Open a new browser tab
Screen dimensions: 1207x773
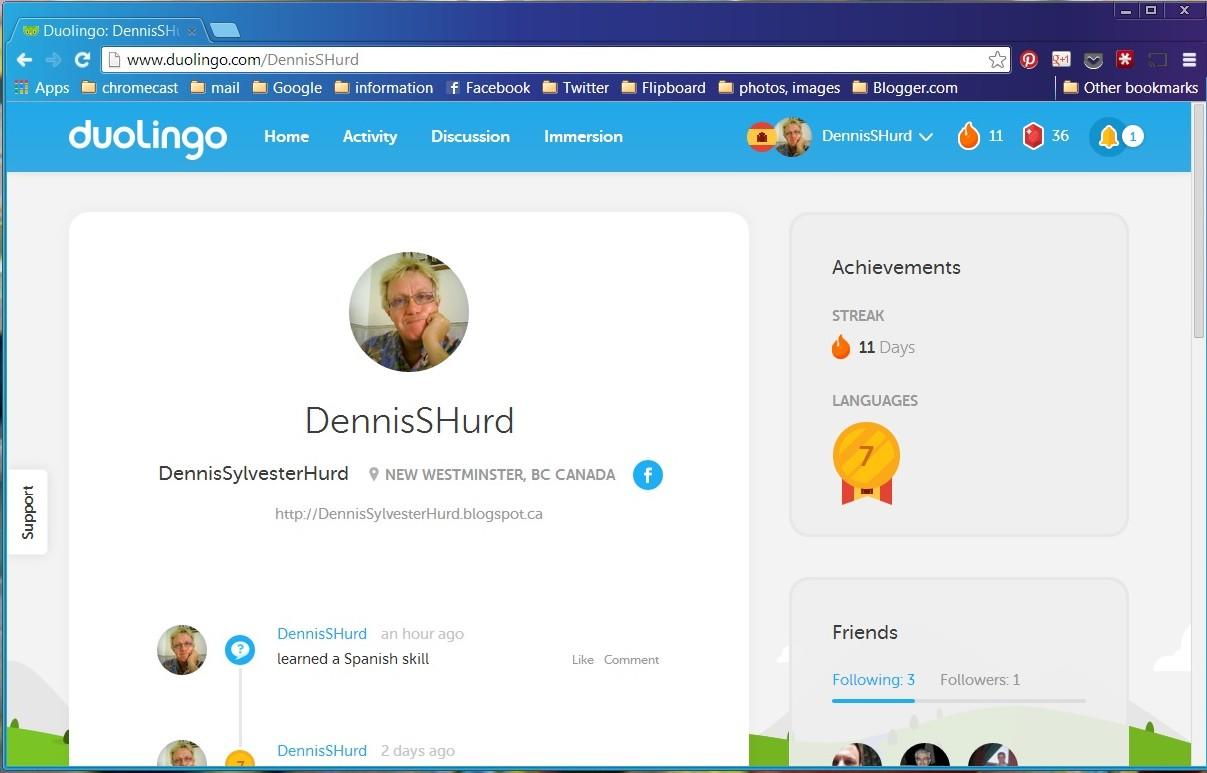[225, 31]
